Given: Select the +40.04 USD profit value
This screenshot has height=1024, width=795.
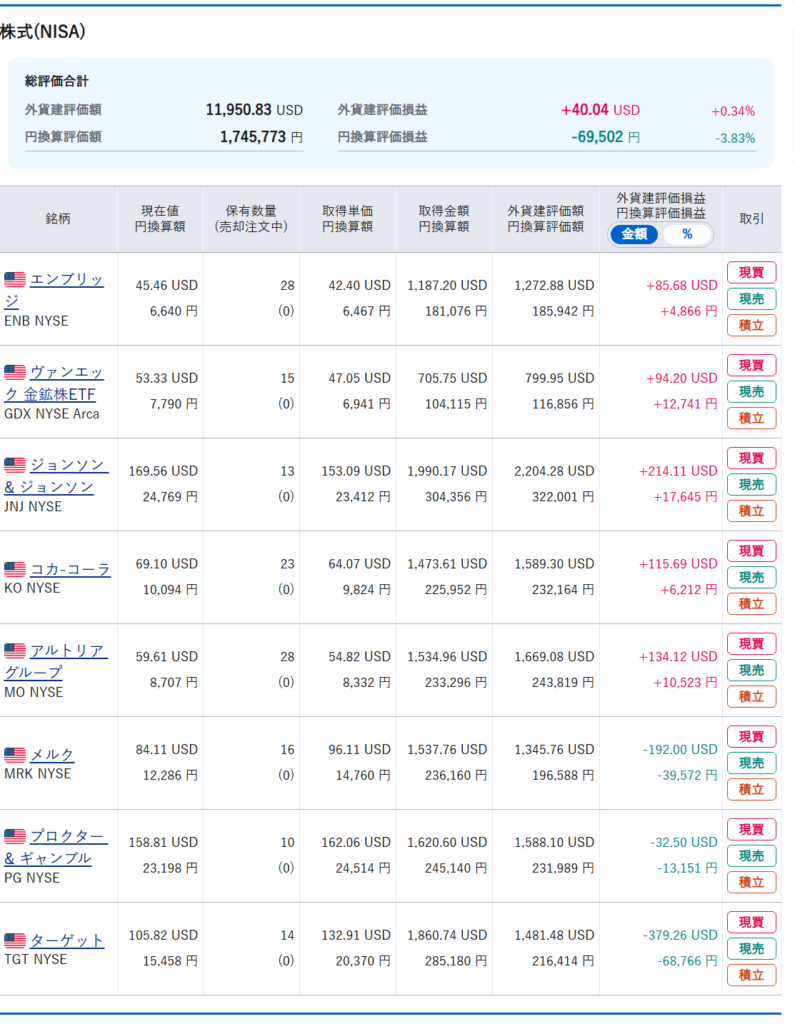Looking at the screenshot, I should pos(600,110).
